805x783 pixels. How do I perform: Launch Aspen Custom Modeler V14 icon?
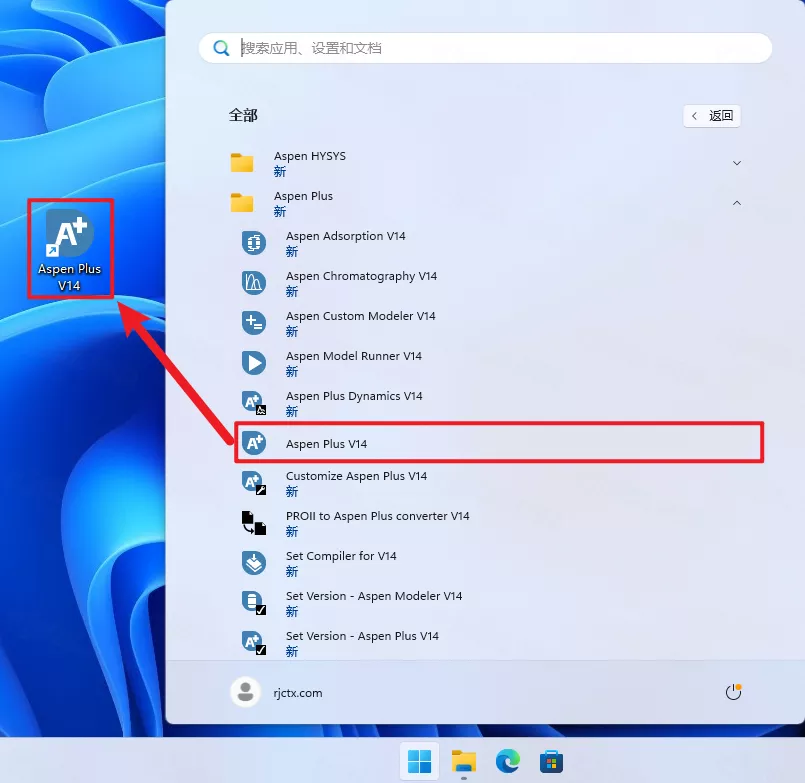click(254, 323)
